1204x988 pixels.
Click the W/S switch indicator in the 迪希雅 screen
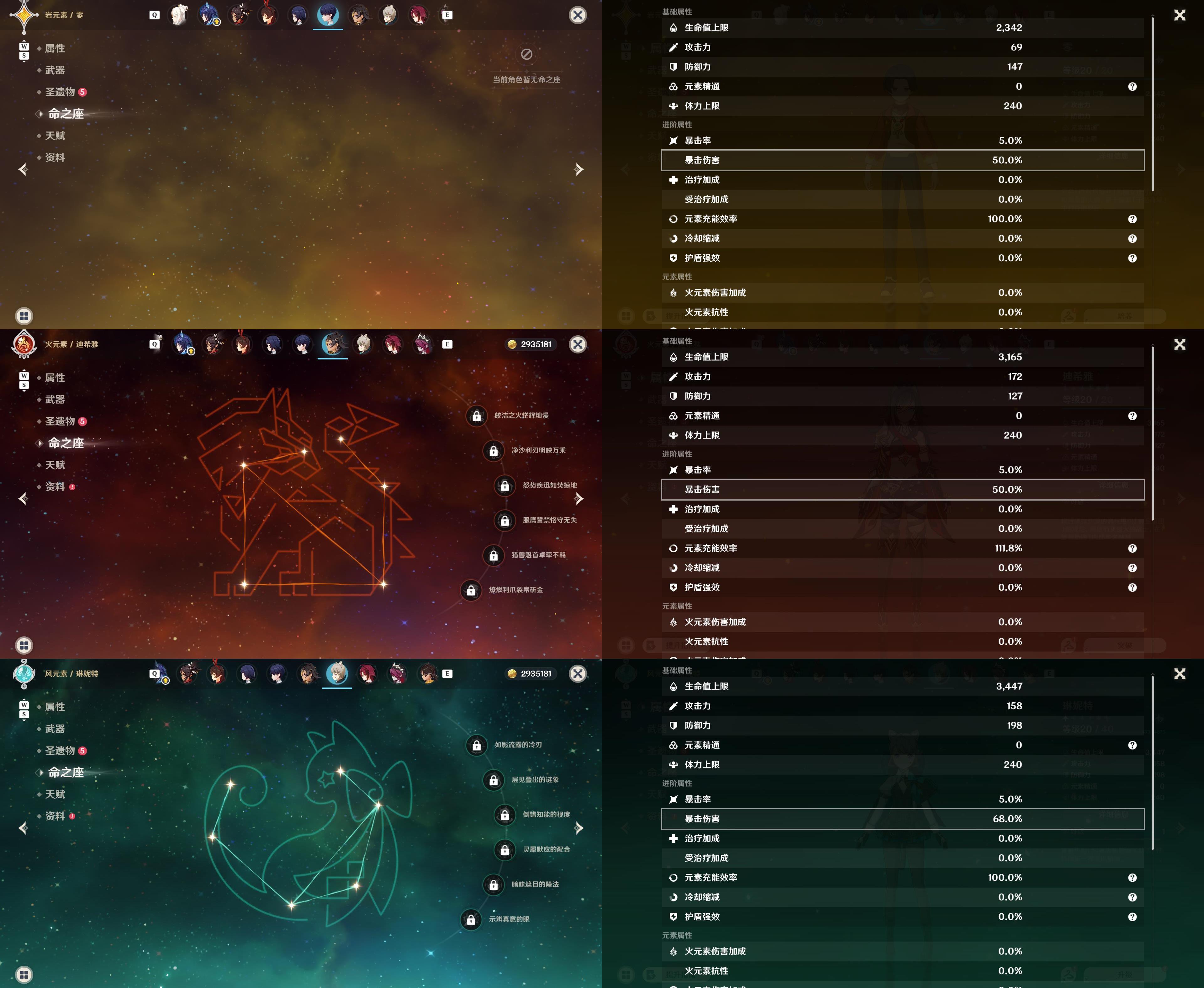tap(24, 381)
